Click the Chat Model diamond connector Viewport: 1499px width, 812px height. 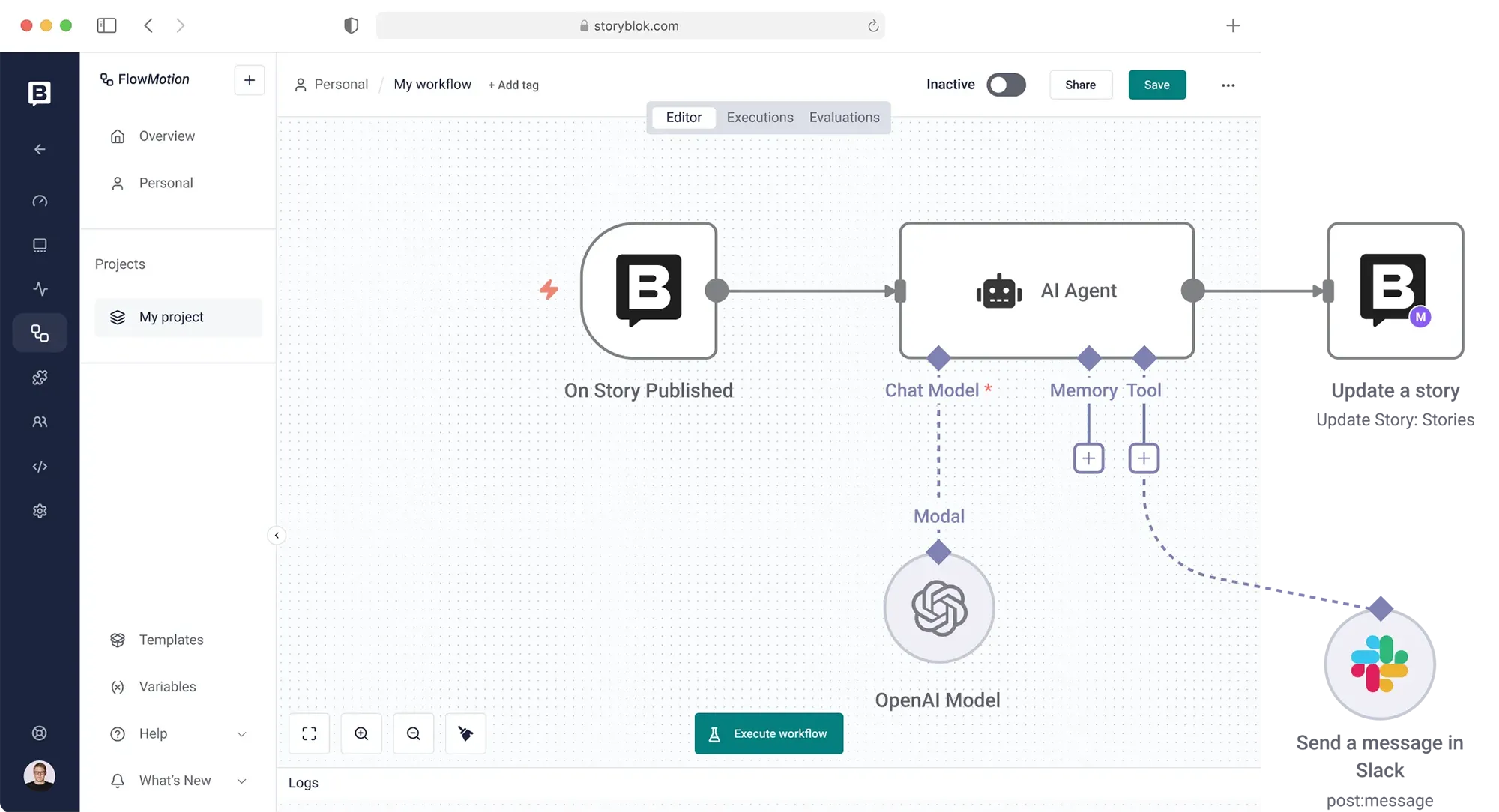pyautogui.click(x=938, y=358)
